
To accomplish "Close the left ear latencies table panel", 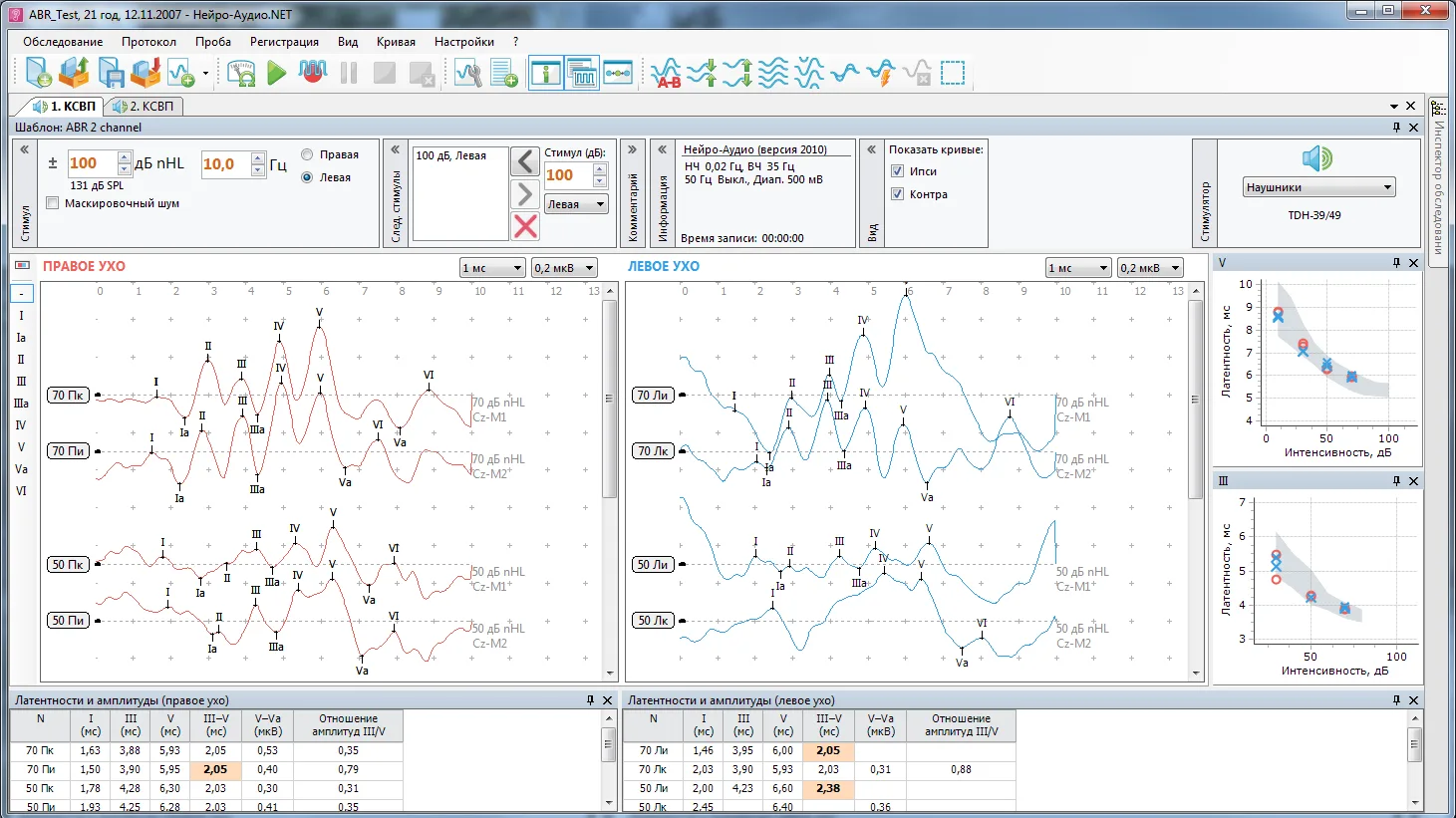I will pyautogui.click(x=1413, y=700).
